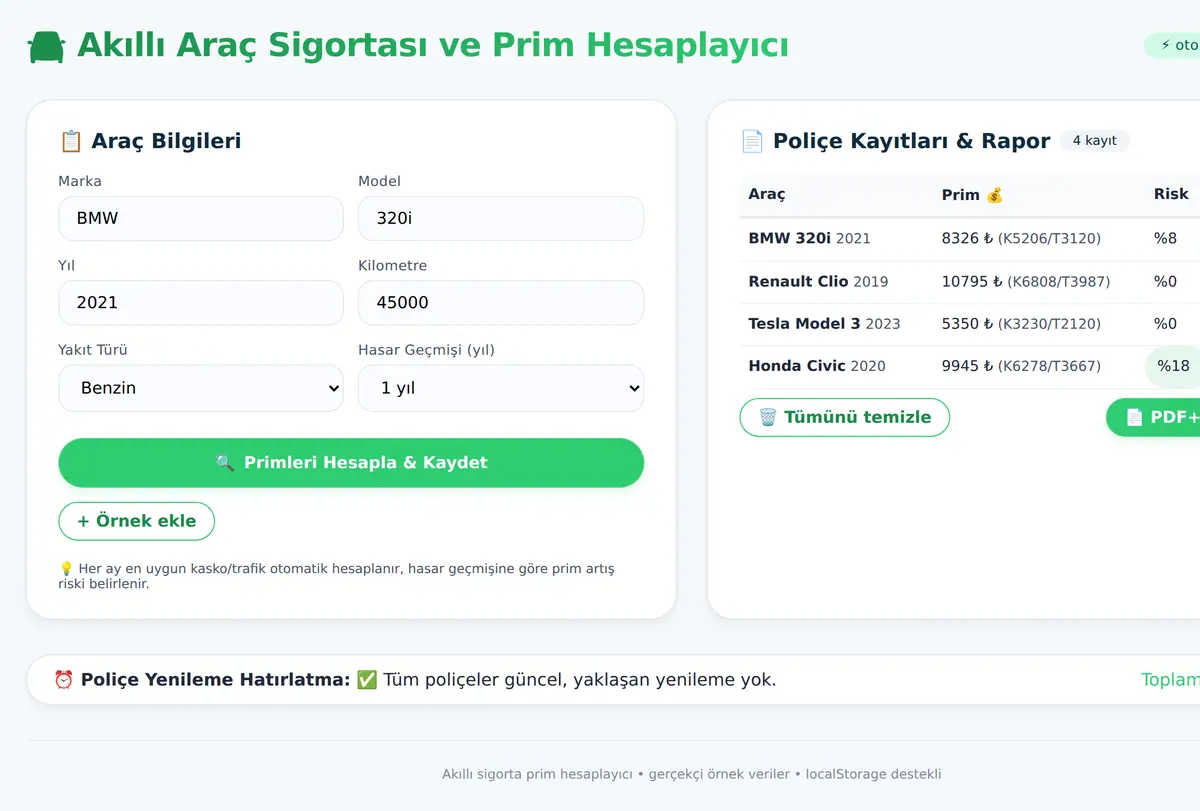
Task: Select the Honda Civic 2020 row
Action: [x=970, y=367]
